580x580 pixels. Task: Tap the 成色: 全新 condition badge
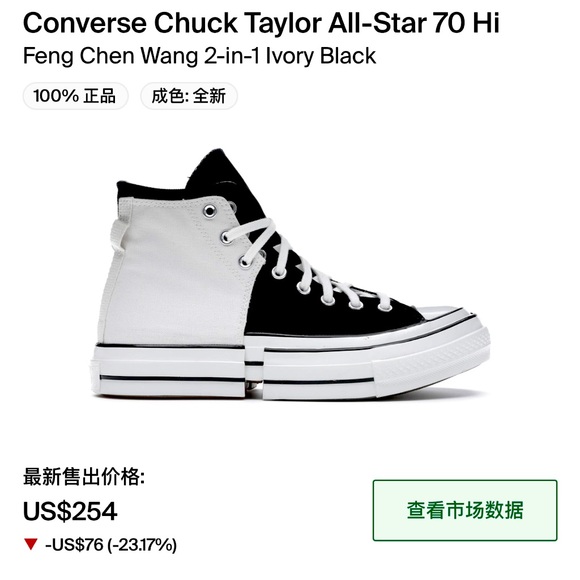click(189, 96)
